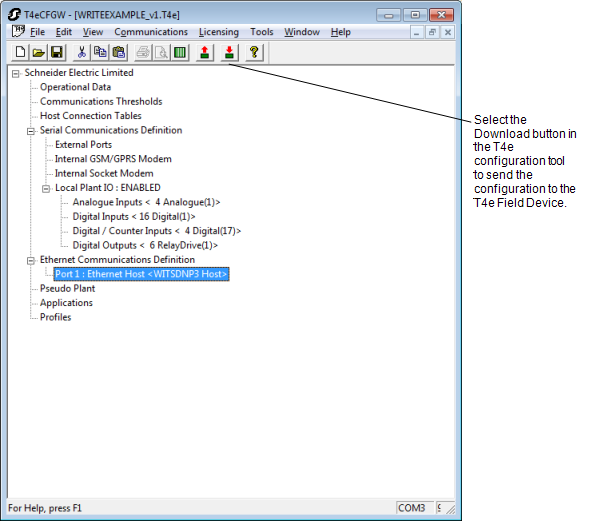Select Internal Socket Modem item
This screenshot has height=521, width=593.
point(104,173)
